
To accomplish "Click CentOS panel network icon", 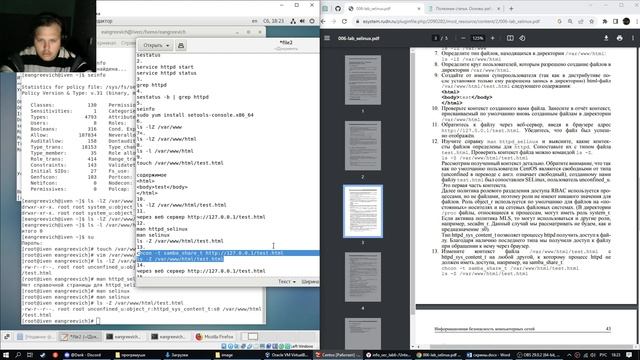I will pos(293,21).
